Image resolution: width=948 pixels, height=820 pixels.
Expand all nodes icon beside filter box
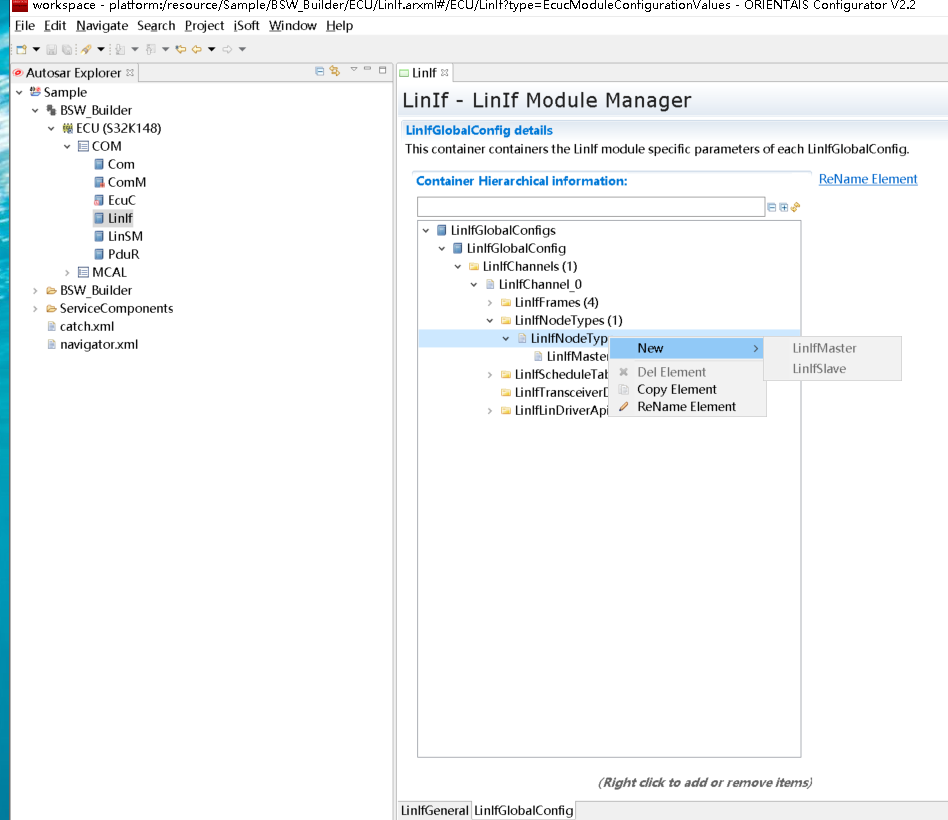[784, 207]
